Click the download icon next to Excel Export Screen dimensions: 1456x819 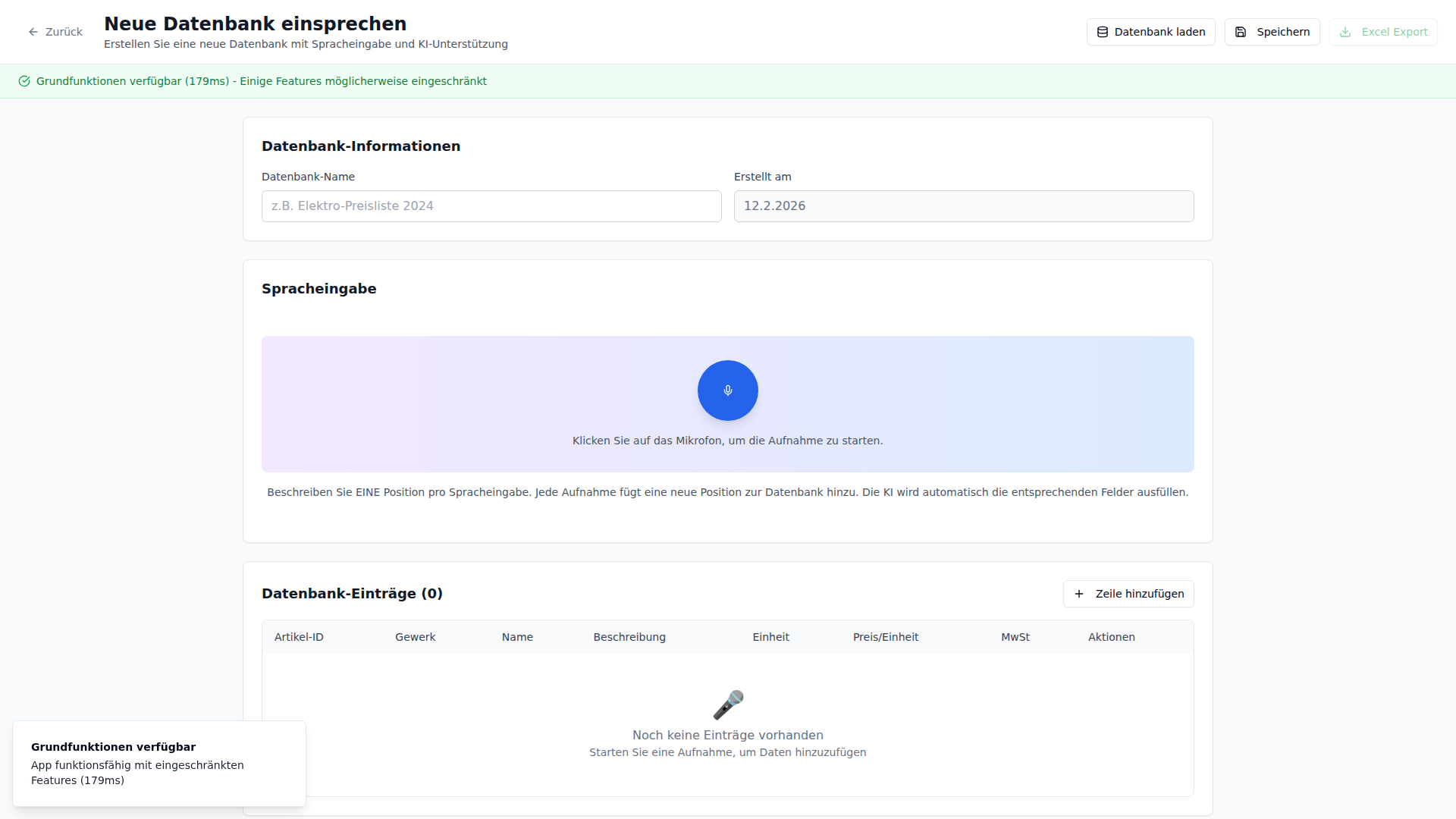pyautogui.click(x=1345, y=32)
